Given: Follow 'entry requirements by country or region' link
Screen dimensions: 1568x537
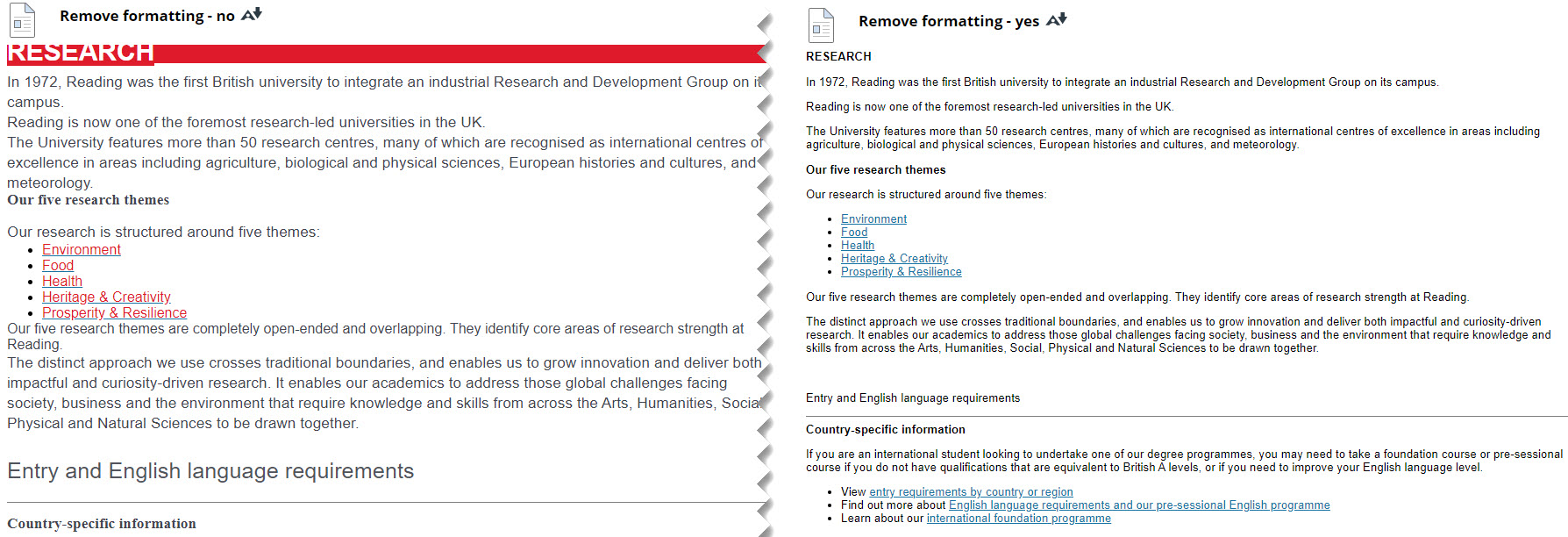Looking at the screenshot, I should 971,492.
